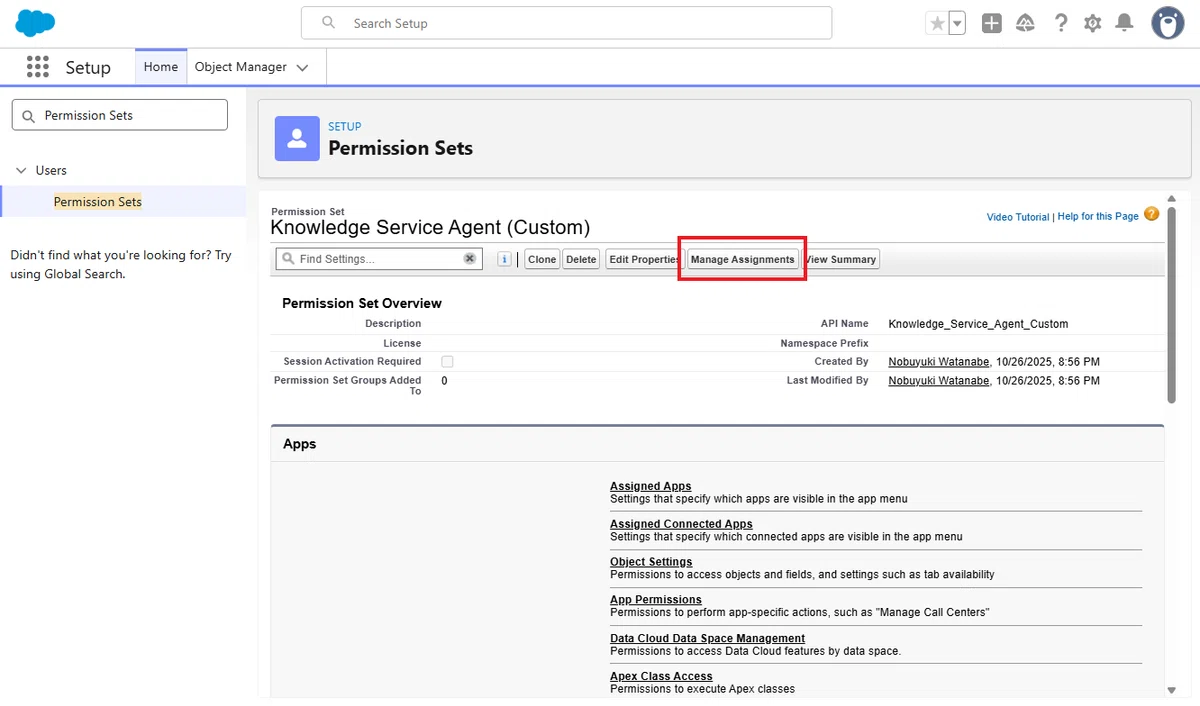
Task: Click the Knowledge Service Agent (Custom) title
Action: coord(430,228)
